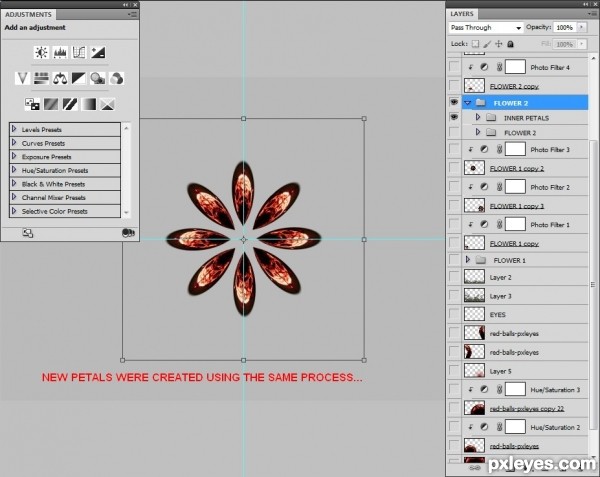Image resolution: width=600 pixels, height=477 pixels.
Task: Add a Brightness/Contrast adjustment
Action: 41,52
